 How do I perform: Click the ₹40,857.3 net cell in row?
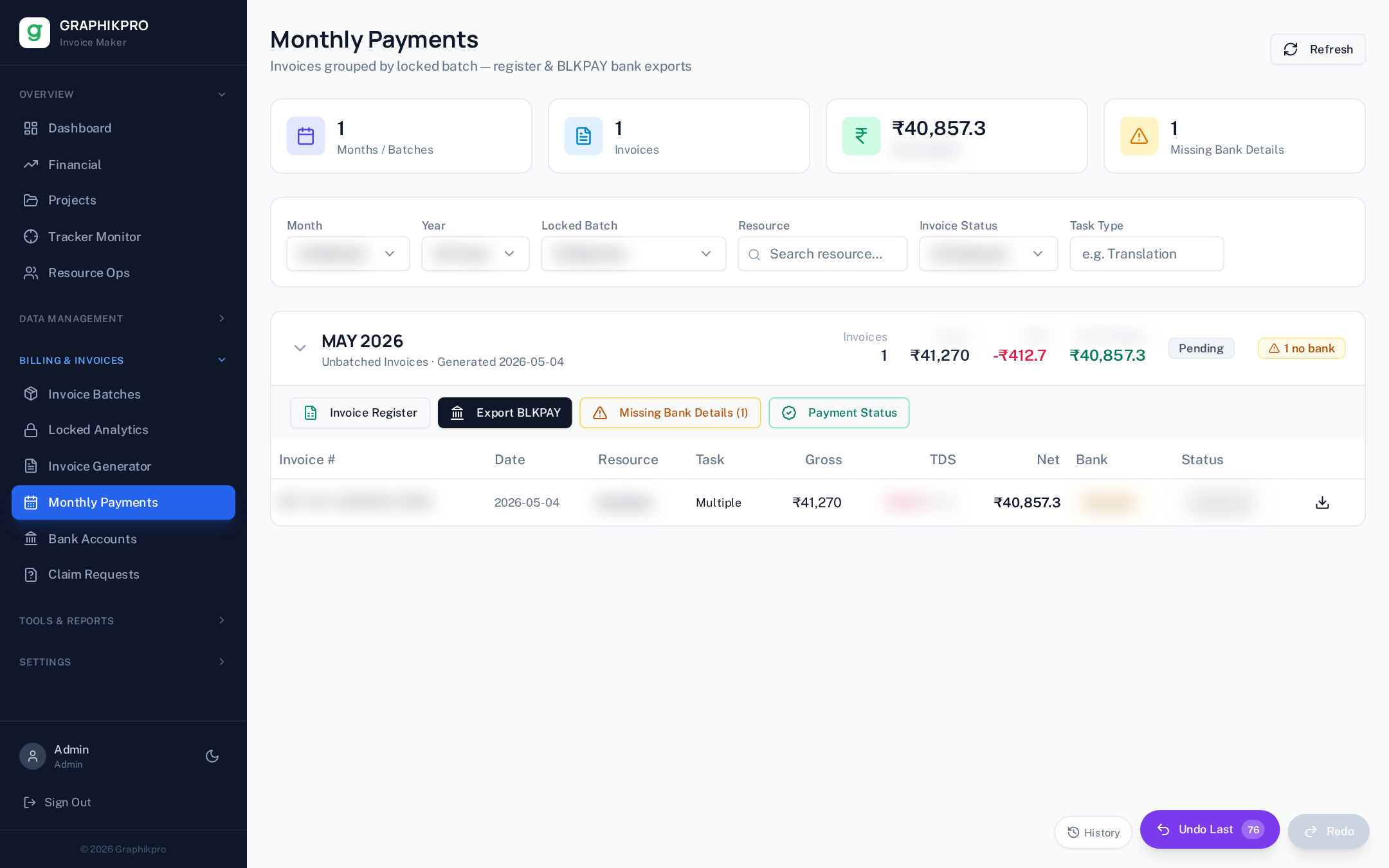(x=1027, y=502)
